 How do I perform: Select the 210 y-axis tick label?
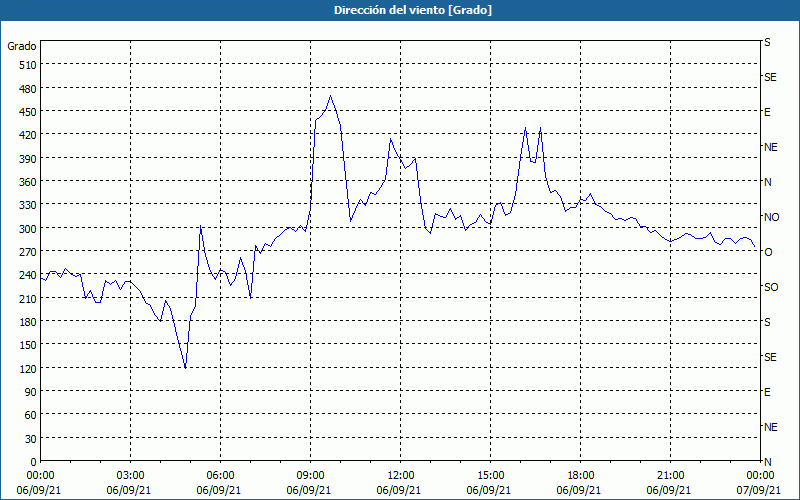(x=28, y=299)
